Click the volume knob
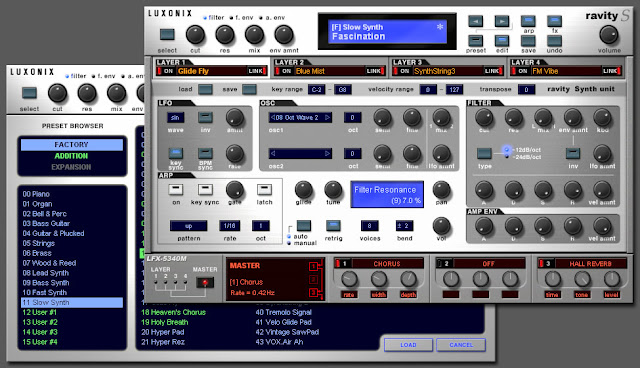The width and height of the screenshot is (640, 368). (609, 35)
